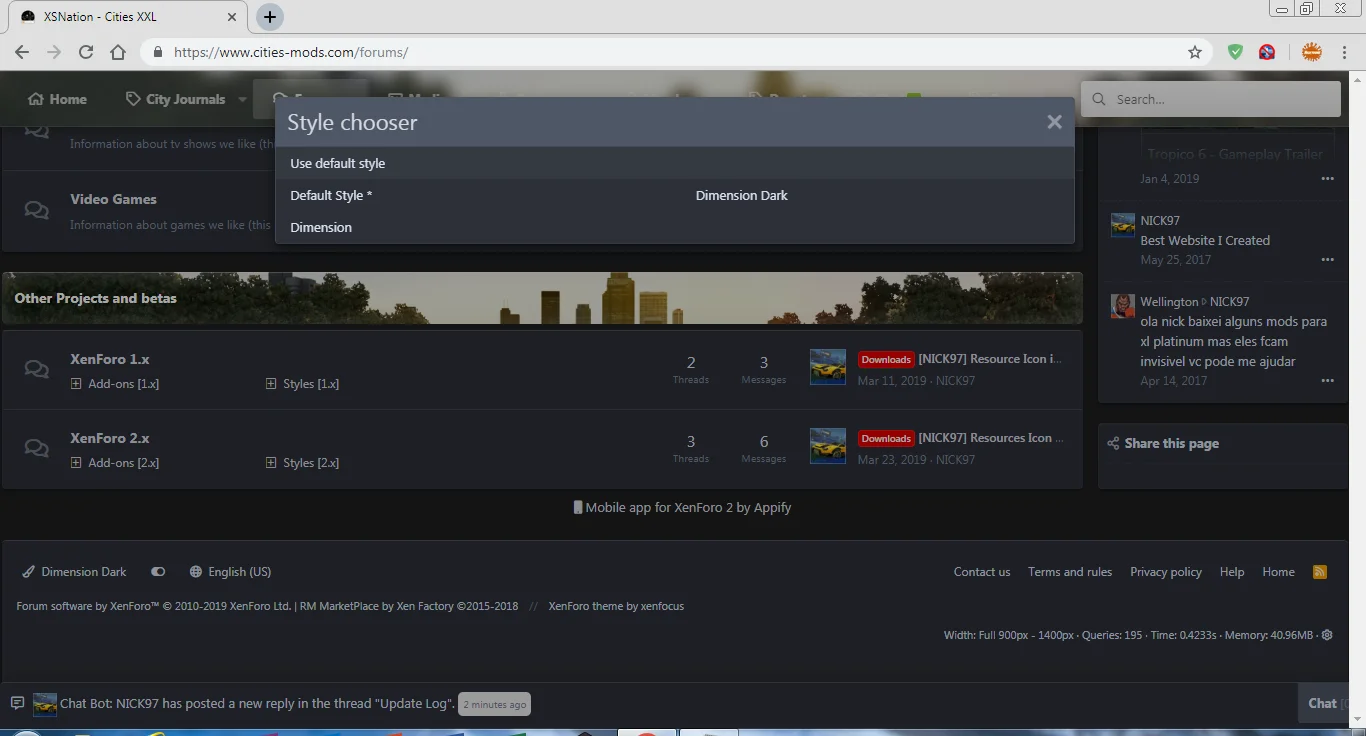This screenshot has height=736, width=1366.
Task: Open thread [NICK97] Resource Icon from Mar 11
Action: click(990, 359)
